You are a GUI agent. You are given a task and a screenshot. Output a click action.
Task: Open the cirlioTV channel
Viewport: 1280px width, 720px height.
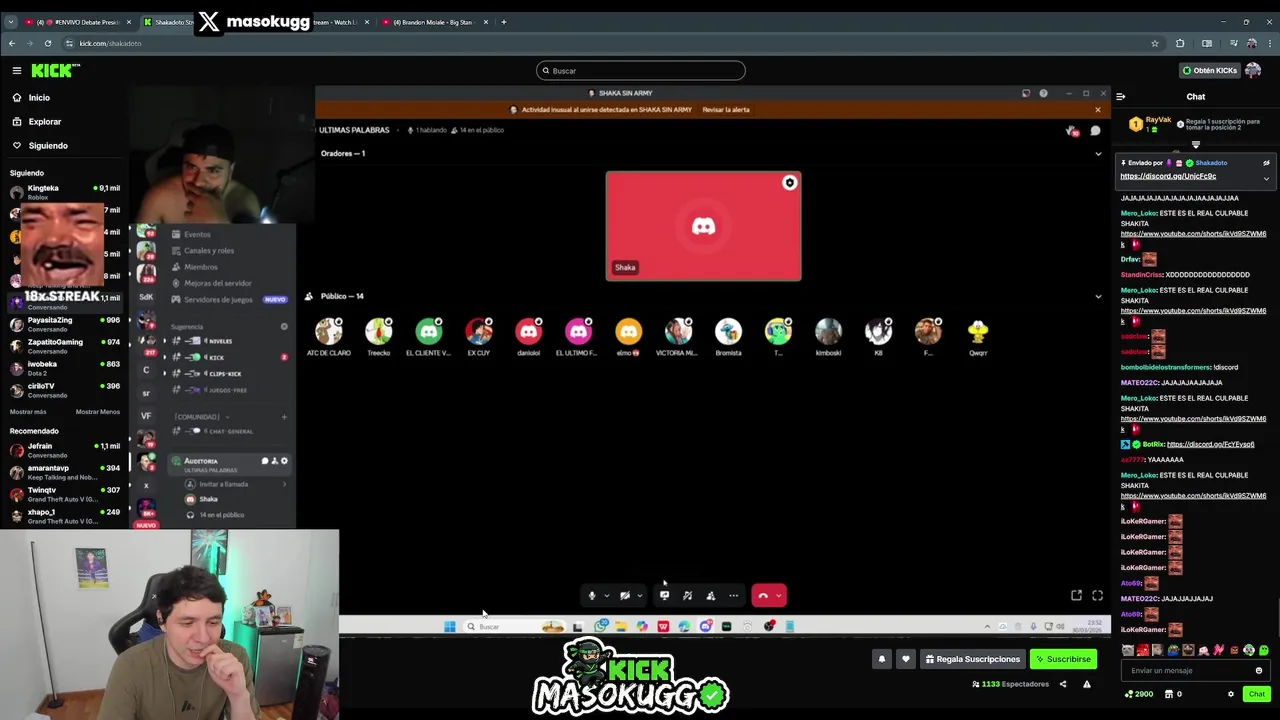[65, 390]
